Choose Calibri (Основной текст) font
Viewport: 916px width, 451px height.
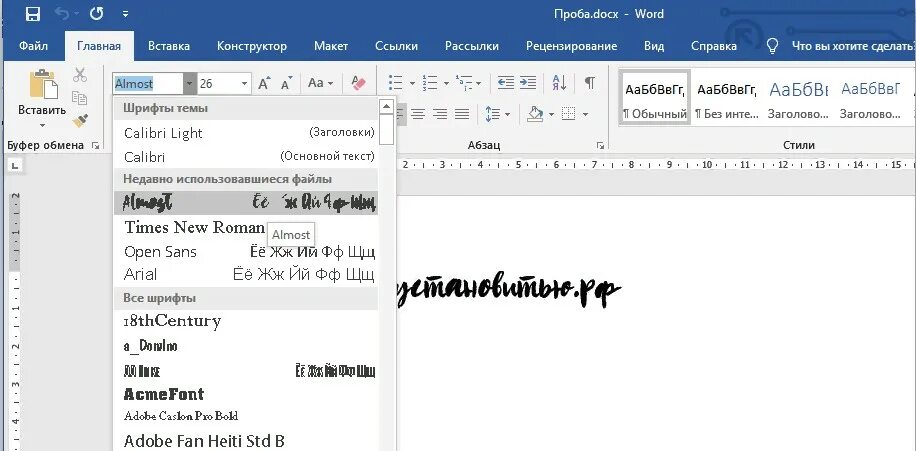(246, 157)
